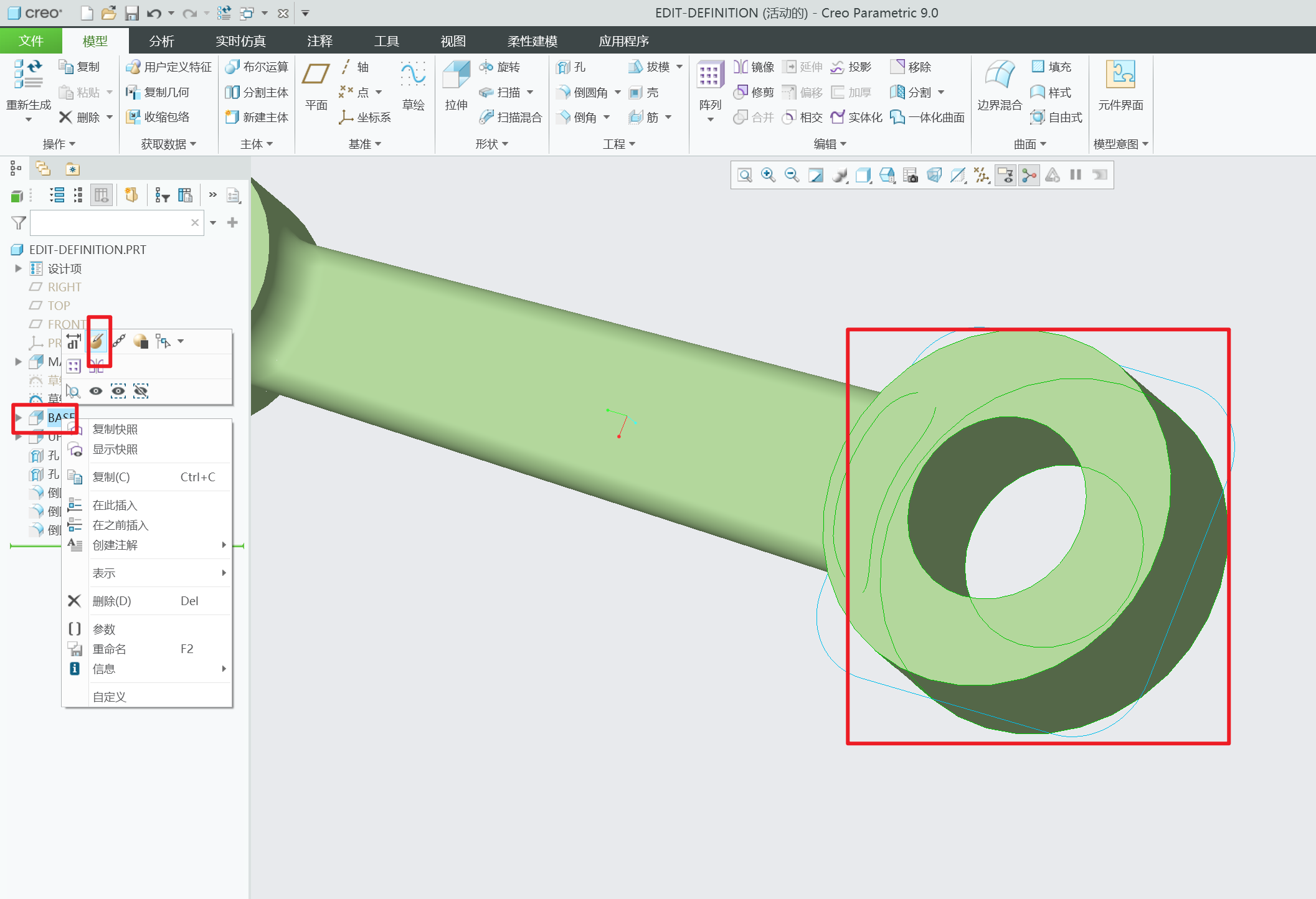
Task: Click the Mirror (镜像) tool
Action: [754, 67]
